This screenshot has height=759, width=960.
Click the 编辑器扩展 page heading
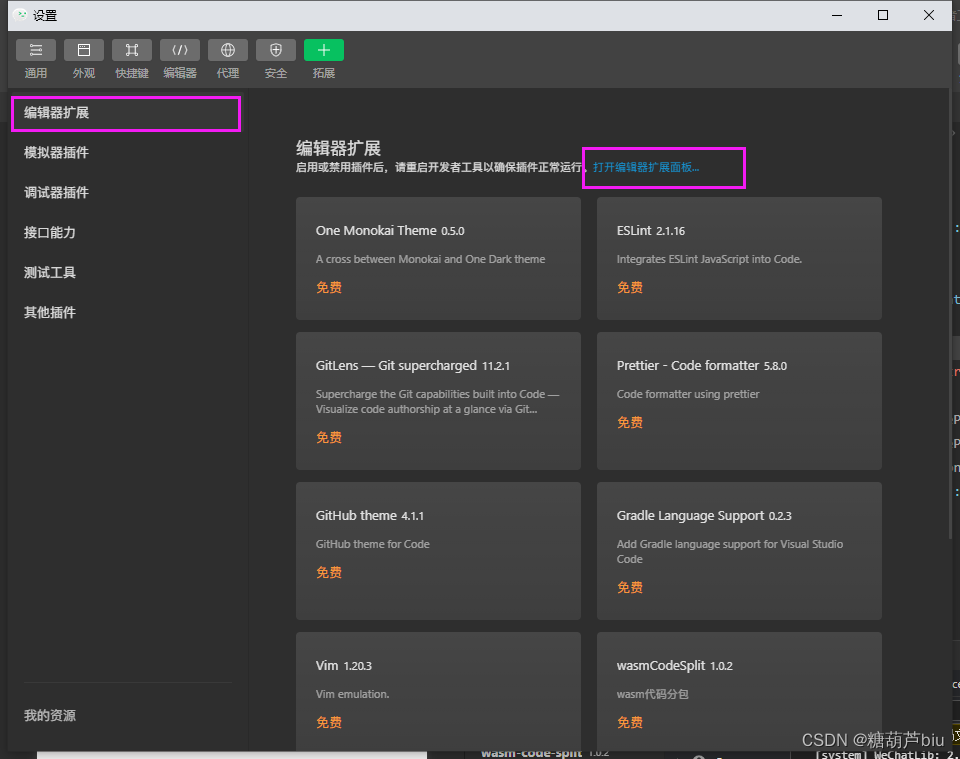[339, 148]
